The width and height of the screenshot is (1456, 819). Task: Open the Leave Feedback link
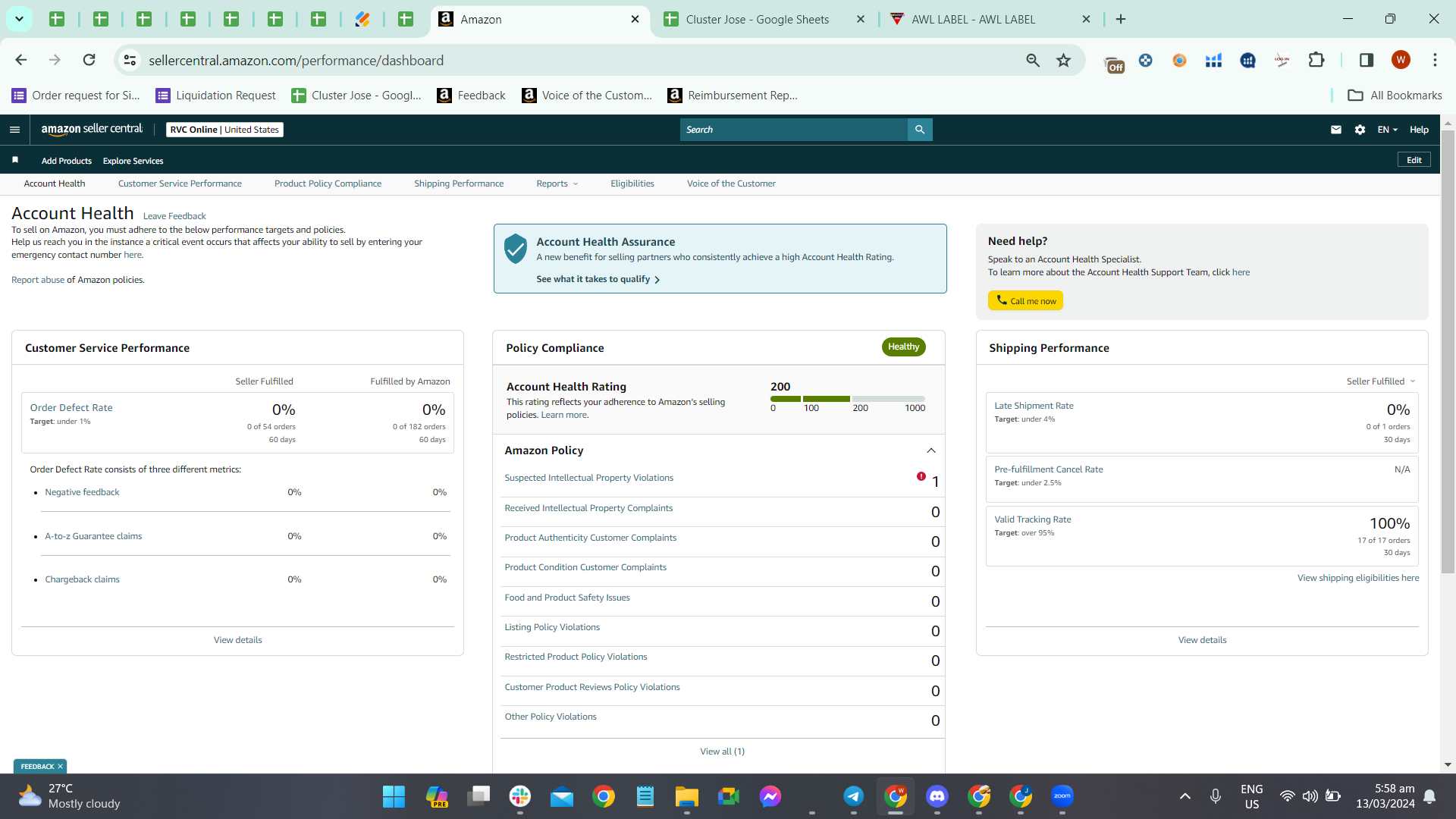(174, 216)
